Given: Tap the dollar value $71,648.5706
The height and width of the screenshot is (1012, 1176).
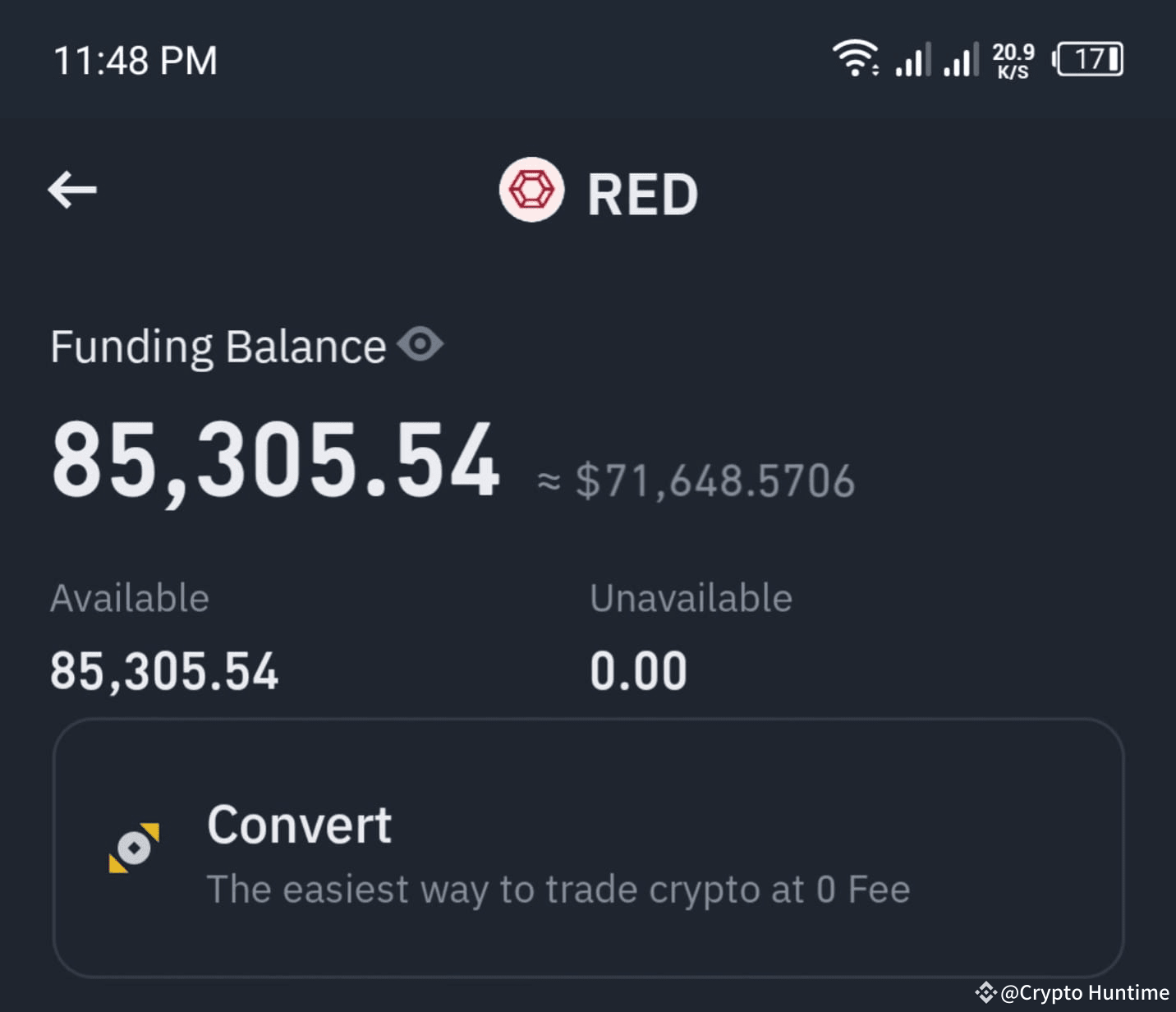Looking at the screenshot, I should 716,481.
